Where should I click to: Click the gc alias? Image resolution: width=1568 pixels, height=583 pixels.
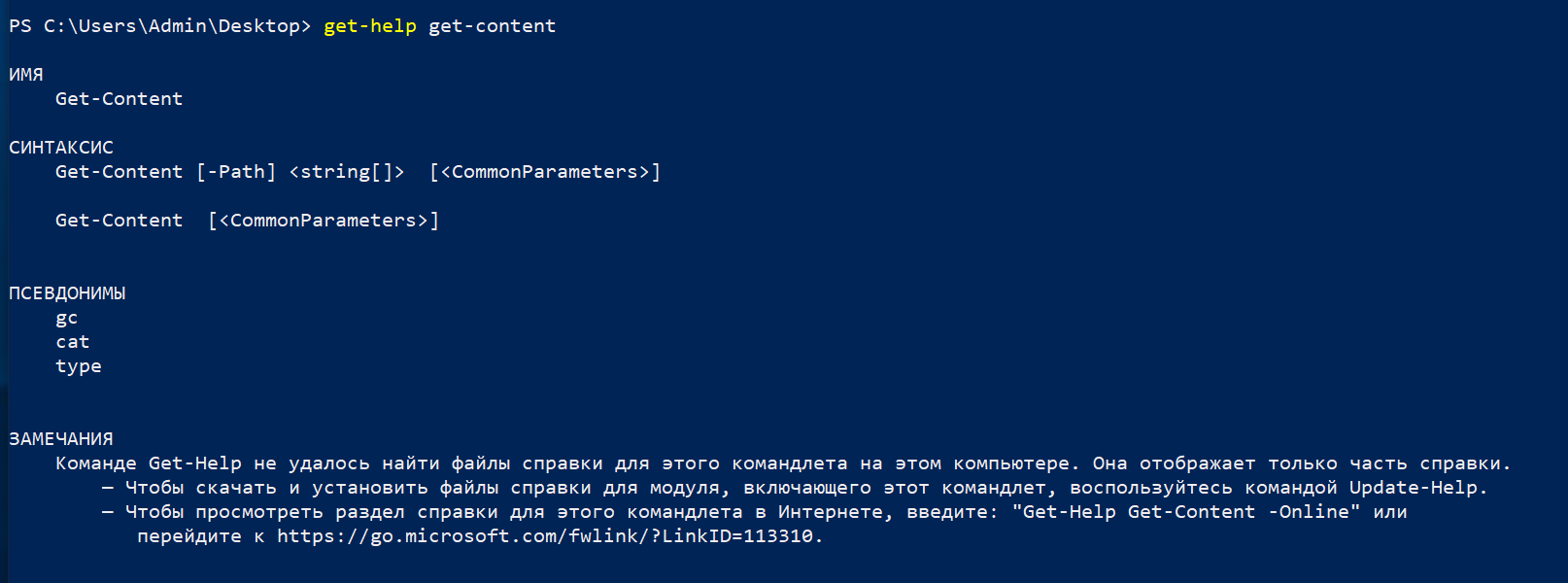(66, 318)
